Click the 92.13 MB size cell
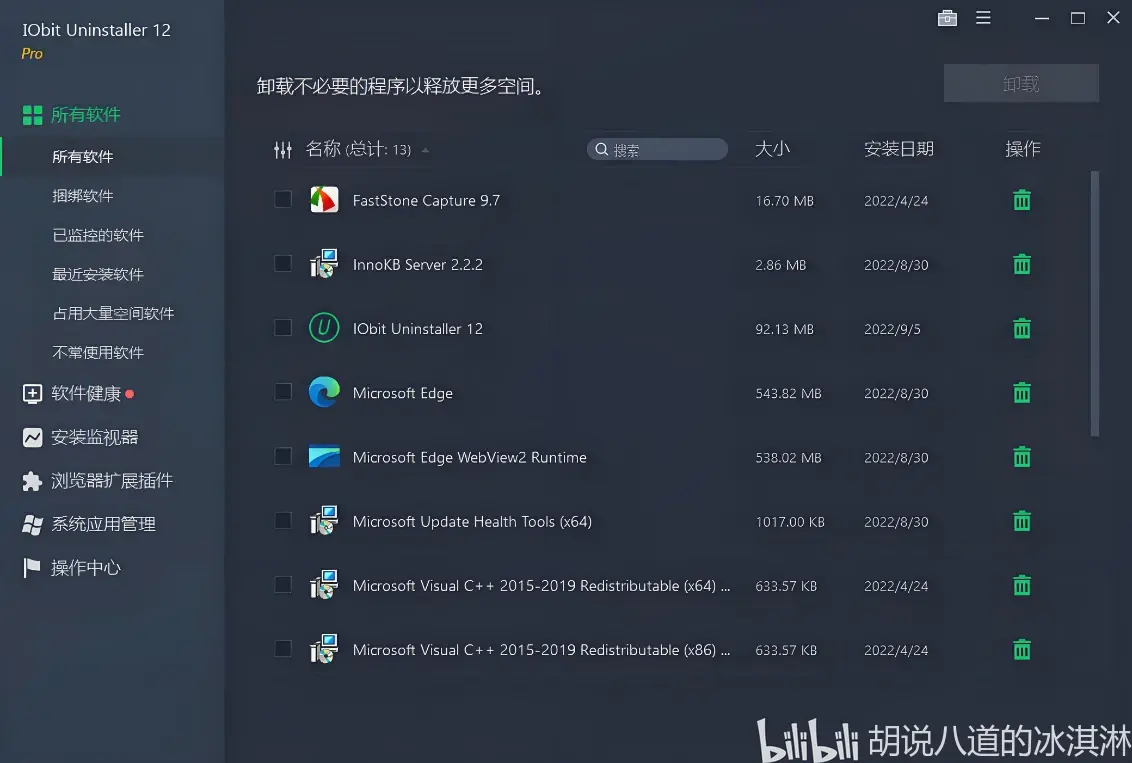 (x=785, y=329)
